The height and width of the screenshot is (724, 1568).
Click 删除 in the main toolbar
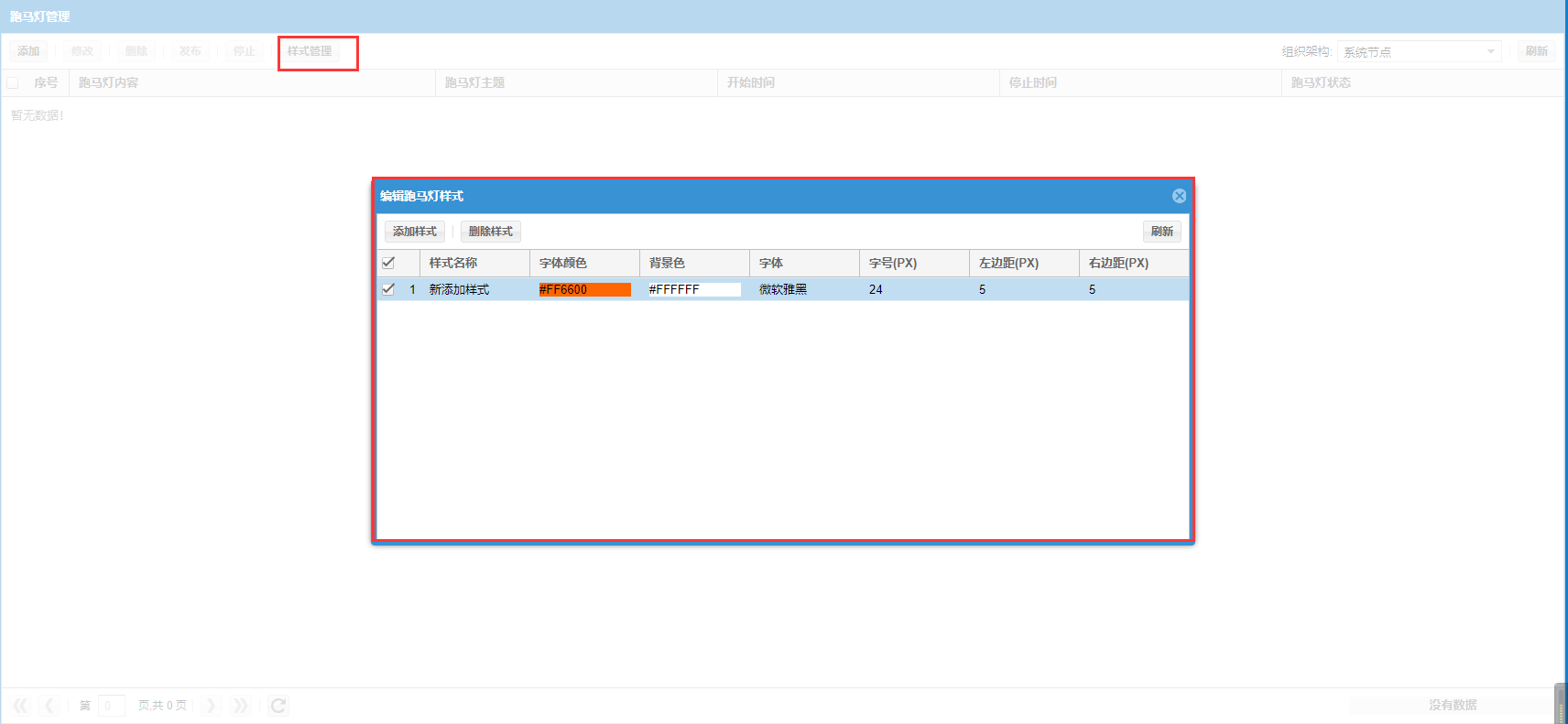(136, 51)
